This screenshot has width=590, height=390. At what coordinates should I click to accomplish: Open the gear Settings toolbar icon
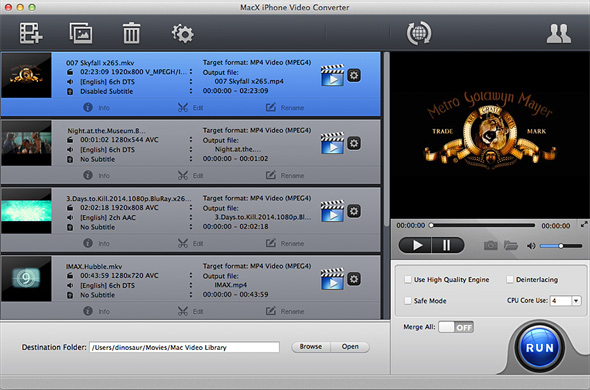tap(183, 34)
